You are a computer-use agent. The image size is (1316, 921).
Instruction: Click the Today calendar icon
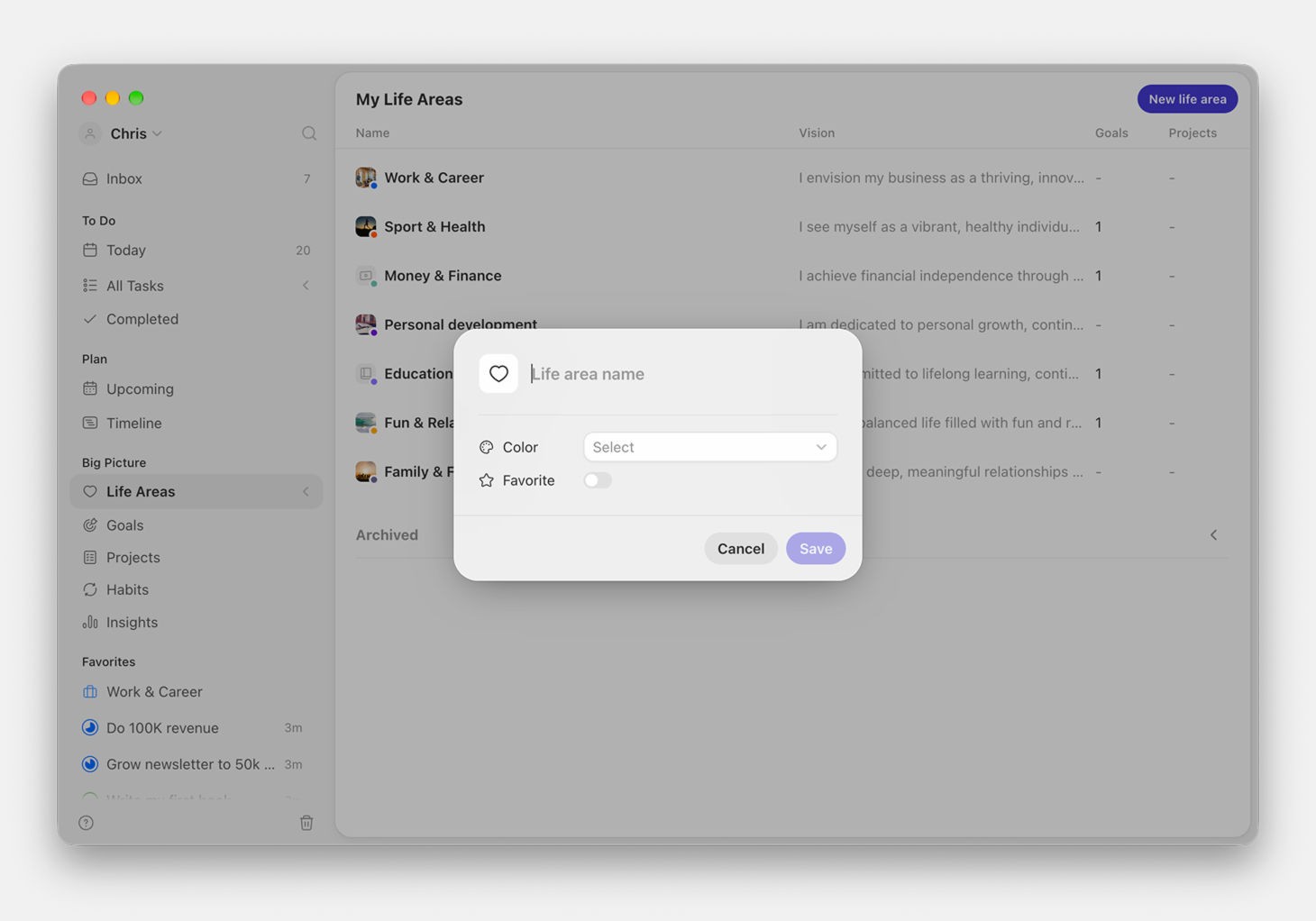90,250
